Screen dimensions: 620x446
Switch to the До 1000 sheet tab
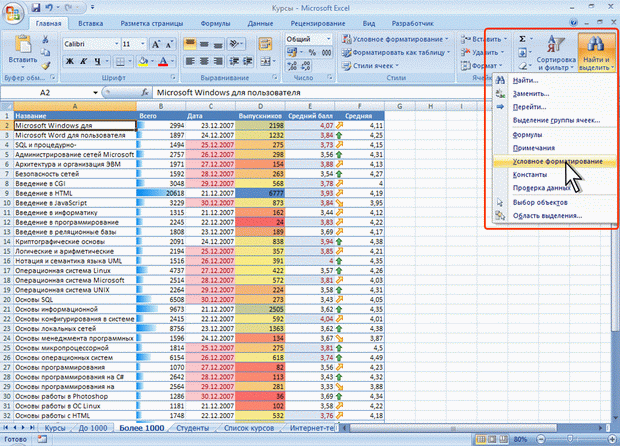click(x=93, y=428)
